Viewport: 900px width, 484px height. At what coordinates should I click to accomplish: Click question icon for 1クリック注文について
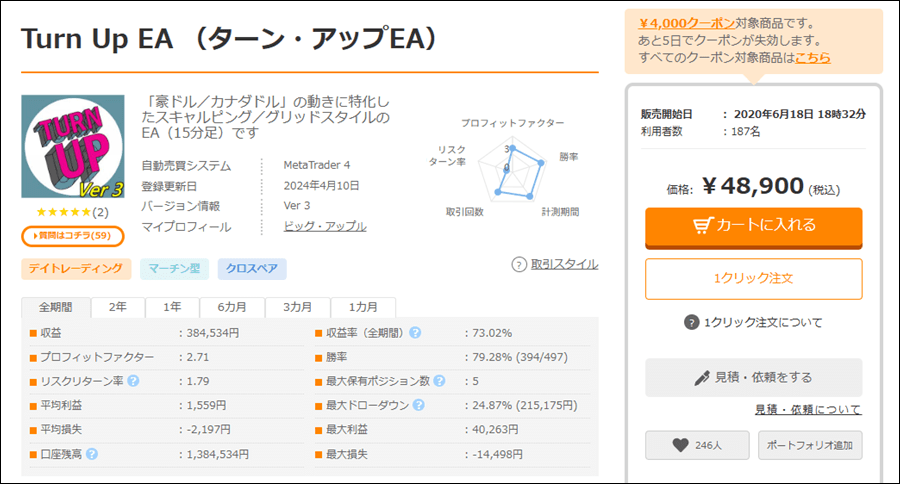691,322
